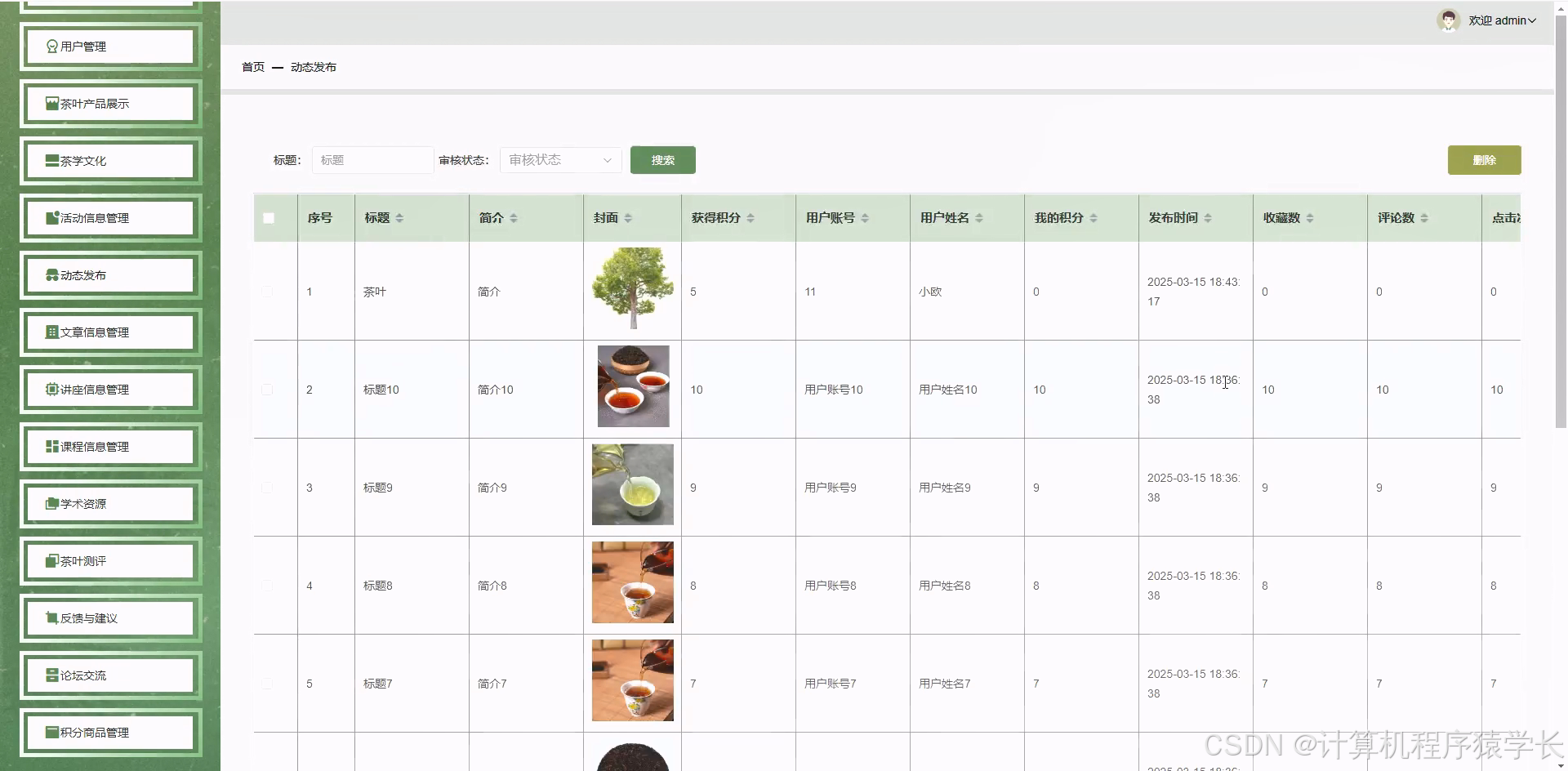Image resolution: width=1568 pixels, height=771 pixels.
Task: Open 活动信息管理 menu item
Action: pos(111,218)
